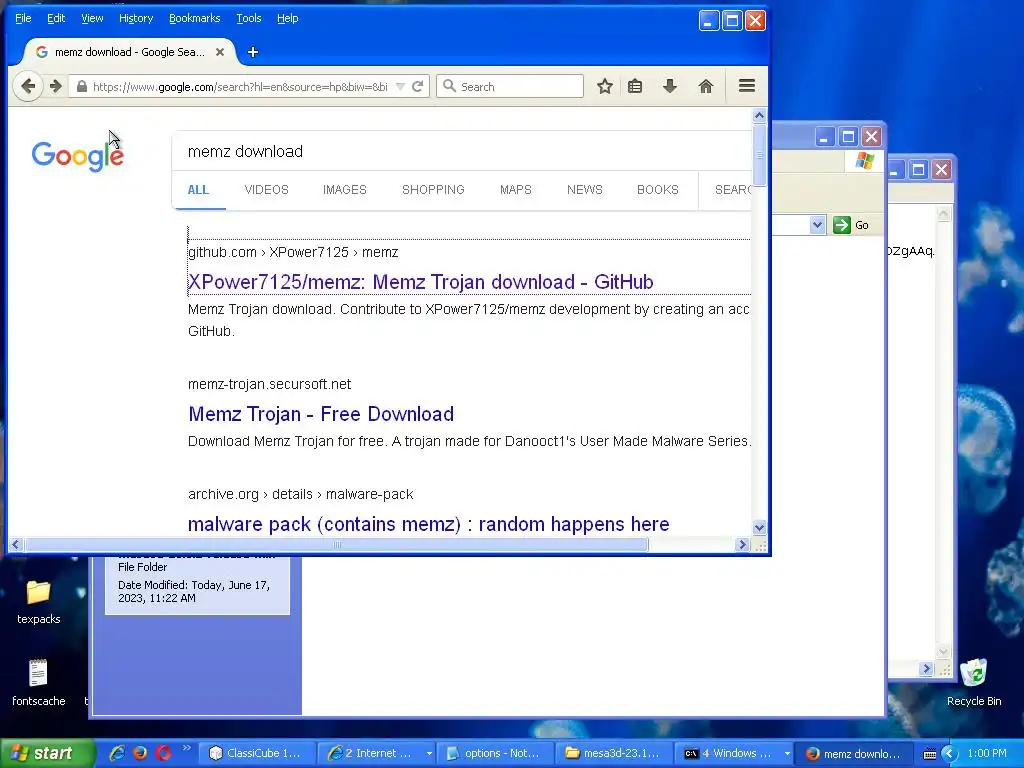Viewport: 1024px width, 768px height.
Task: Bookmark this page with the star icon
Action: coord(605,86)
